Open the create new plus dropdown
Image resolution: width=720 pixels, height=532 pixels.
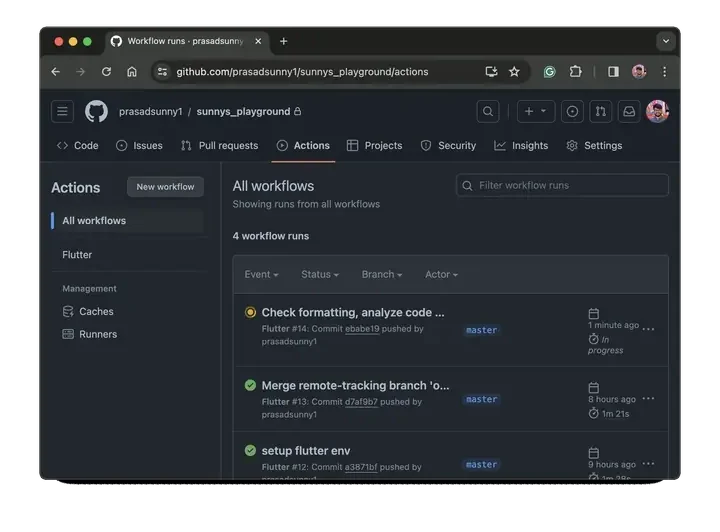coord(535,112)
